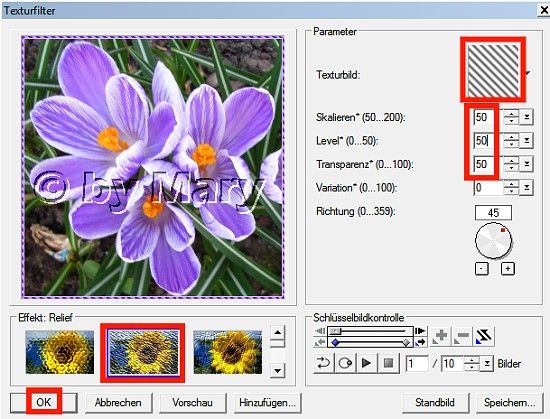Image resolution: width=550 pixels, height=419 pixels.
Task: Click the Variation spinner arrows
Action: [x=511, y=188]
